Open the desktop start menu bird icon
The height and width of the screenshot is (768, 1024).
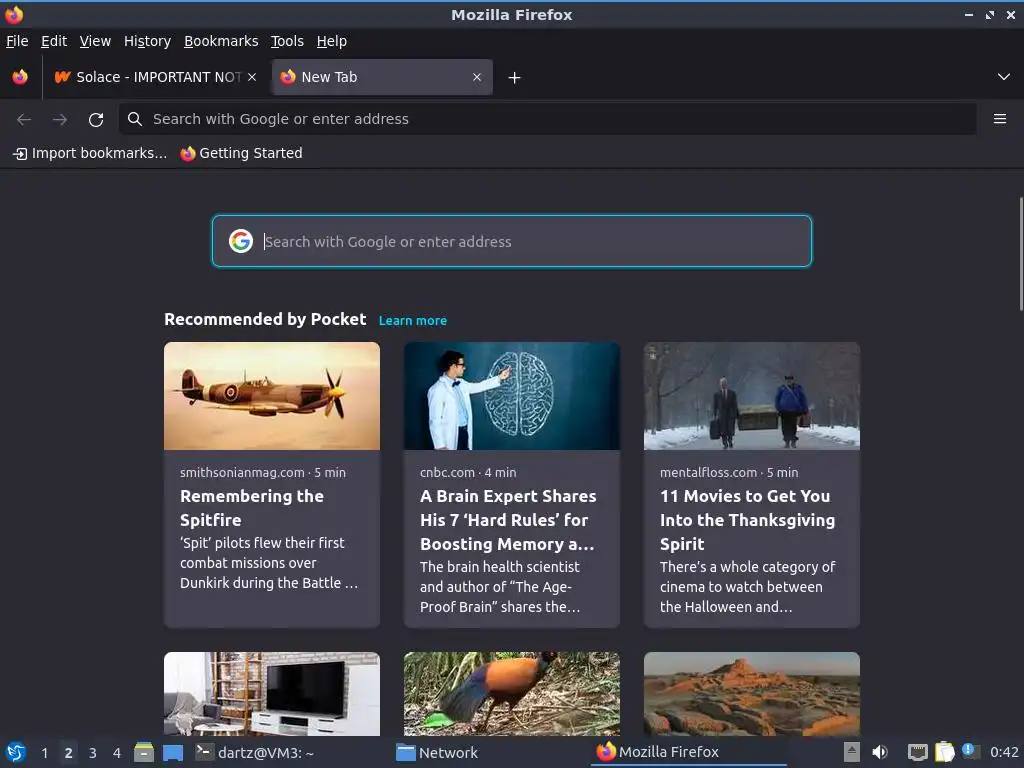click(16, 752)
